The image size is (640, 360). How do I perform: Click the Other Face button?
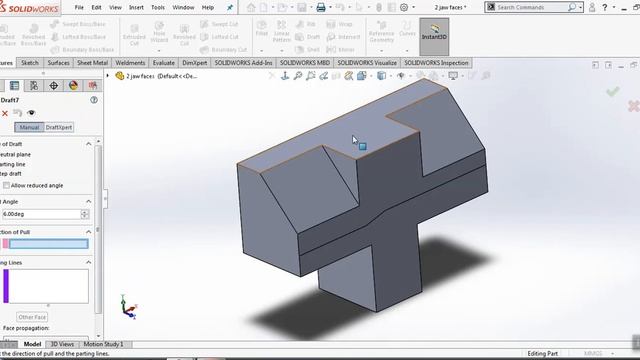click(x=32, y=317)
